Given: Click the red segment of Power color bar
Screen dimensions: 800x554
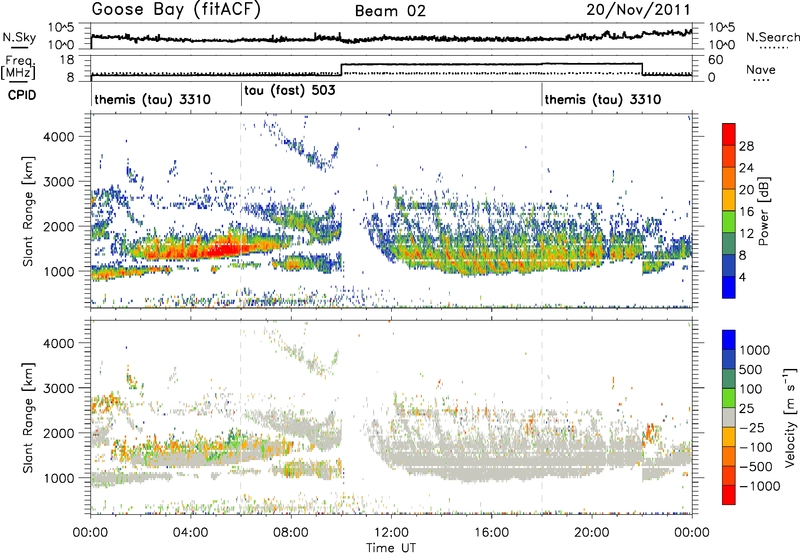Looking at the screenshot, I should coord(729,134).
